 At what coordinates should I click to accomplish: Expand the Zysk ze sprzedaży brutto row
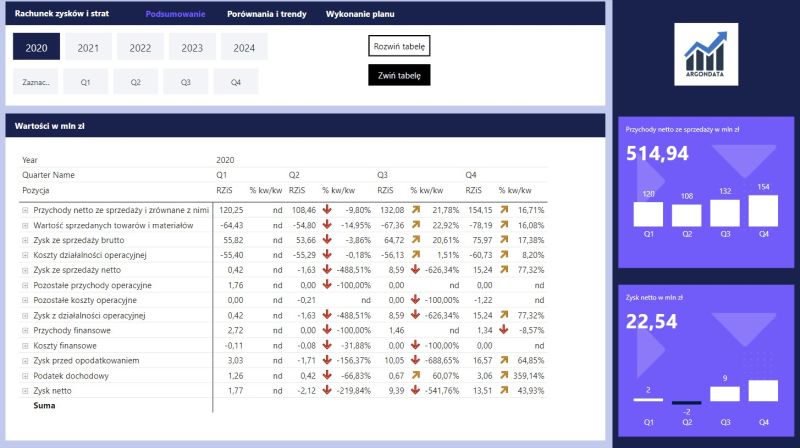25,241
